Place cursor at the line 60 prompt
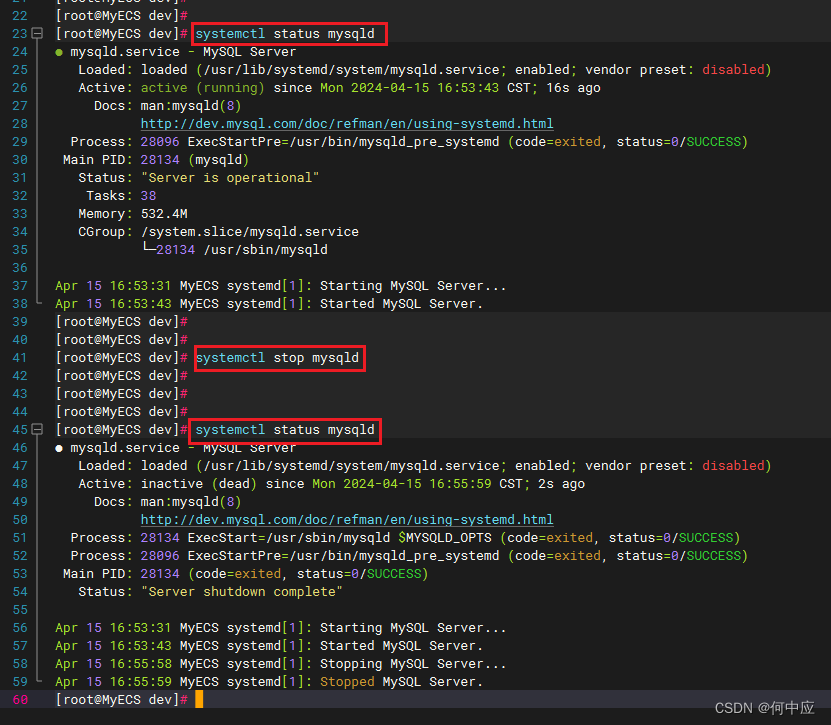 (x=199, y=700)
